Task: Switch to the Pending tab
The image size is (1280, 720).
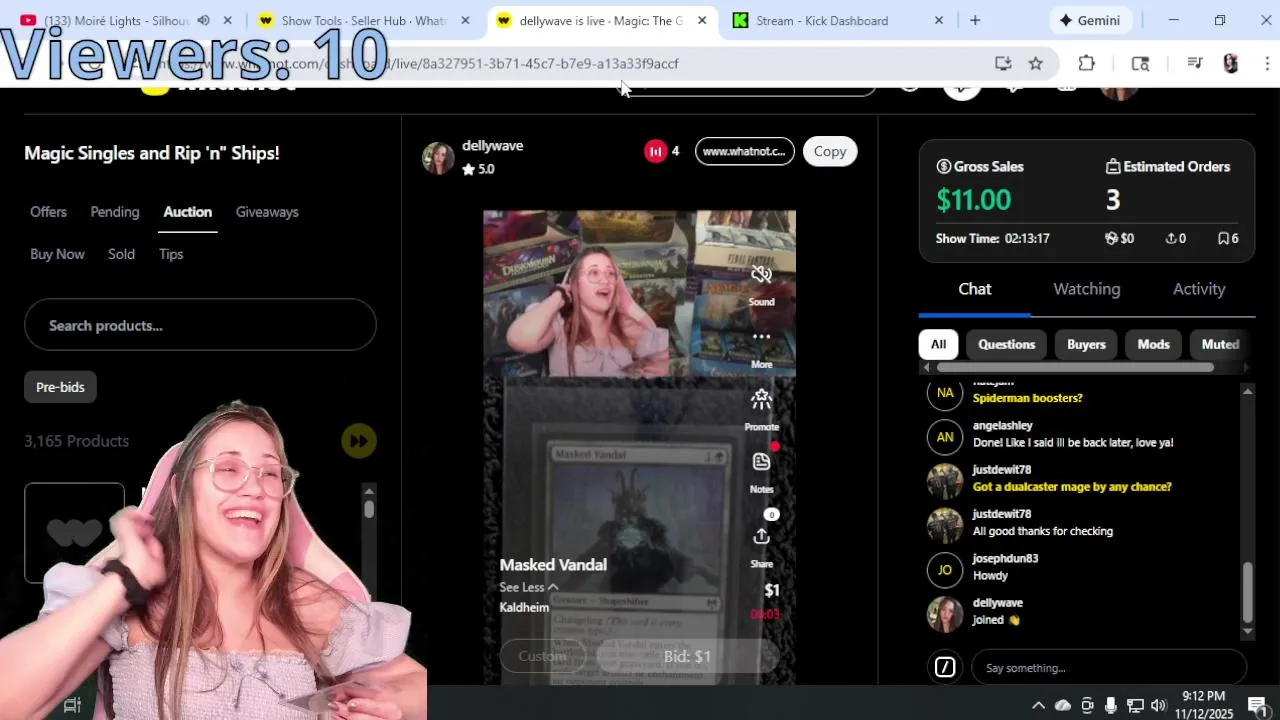Action: click(x=115, y=212)
